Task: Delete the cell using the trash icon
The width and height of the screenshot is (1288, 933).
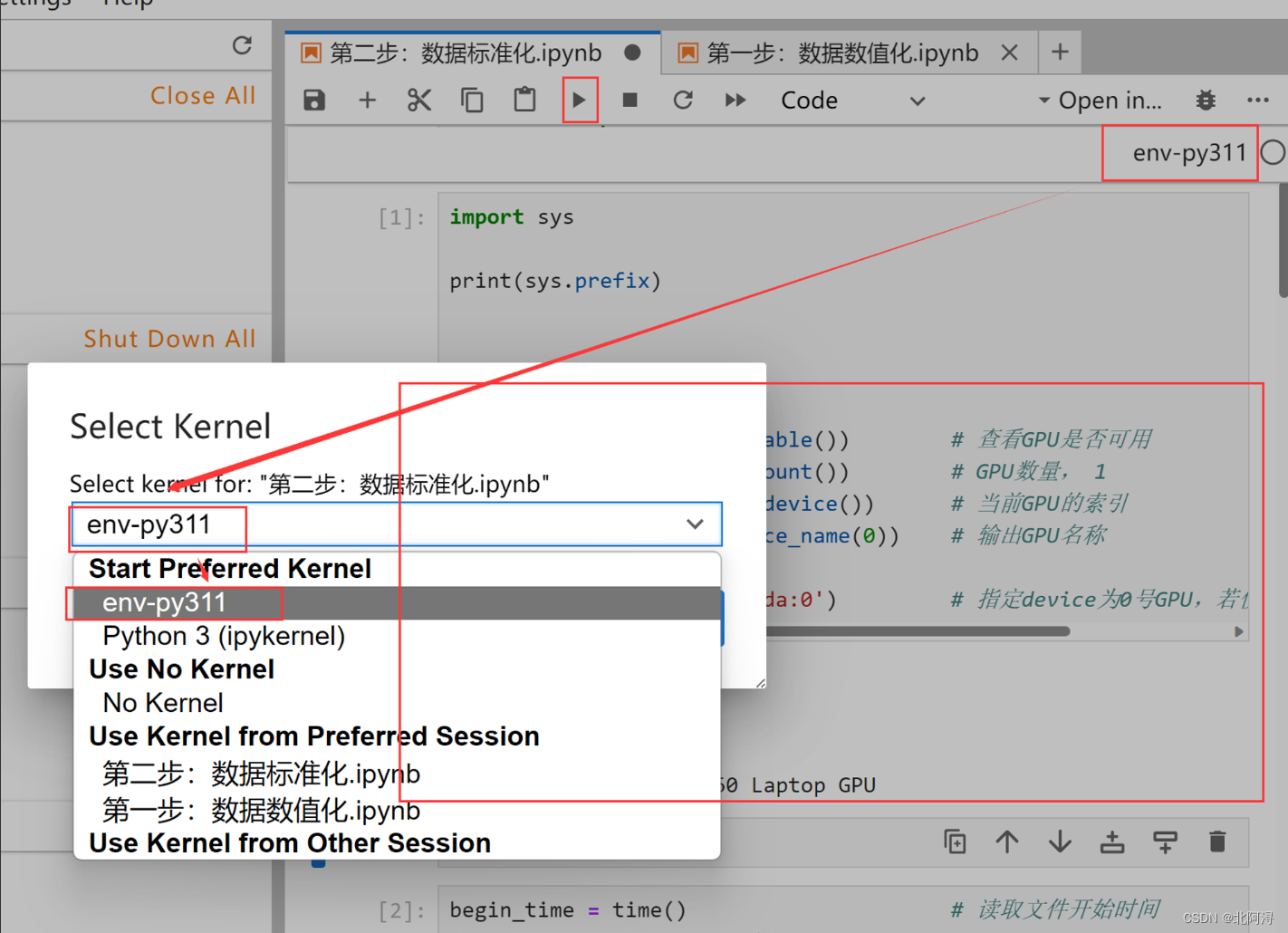Action: coord(1217,842)
